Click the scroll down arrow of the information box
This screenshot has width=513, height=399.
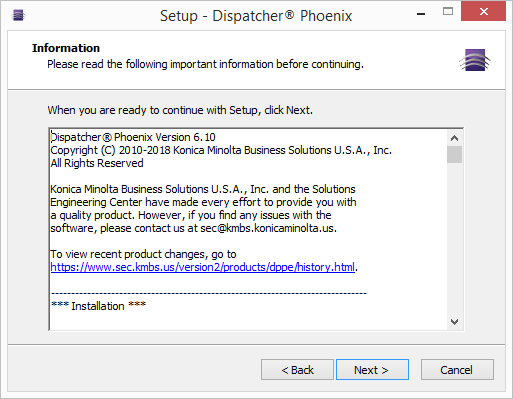coord(454,322)
